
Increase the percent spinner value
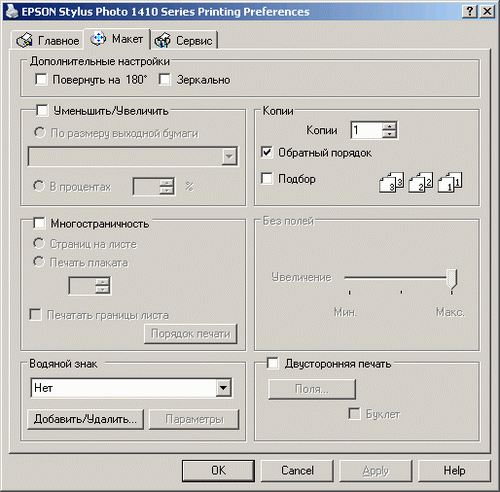167,183
